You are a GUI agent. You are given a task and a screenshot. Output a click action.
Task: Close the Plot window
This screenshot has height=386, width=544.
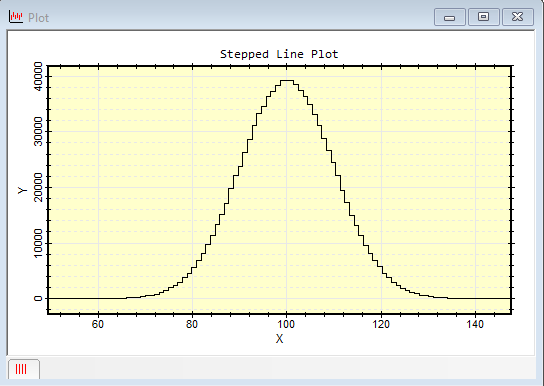pos(518,17)
